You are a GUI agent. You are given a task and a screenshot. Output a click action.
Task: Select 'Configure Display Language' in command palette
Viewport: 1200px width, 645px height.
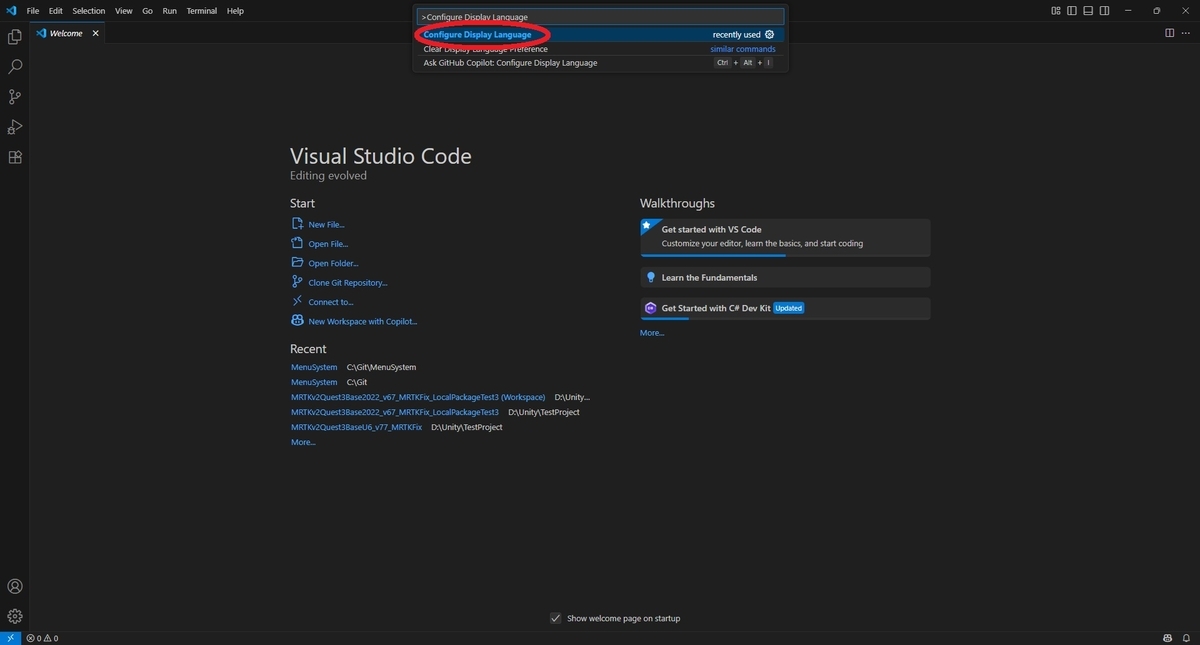point(479,34)
